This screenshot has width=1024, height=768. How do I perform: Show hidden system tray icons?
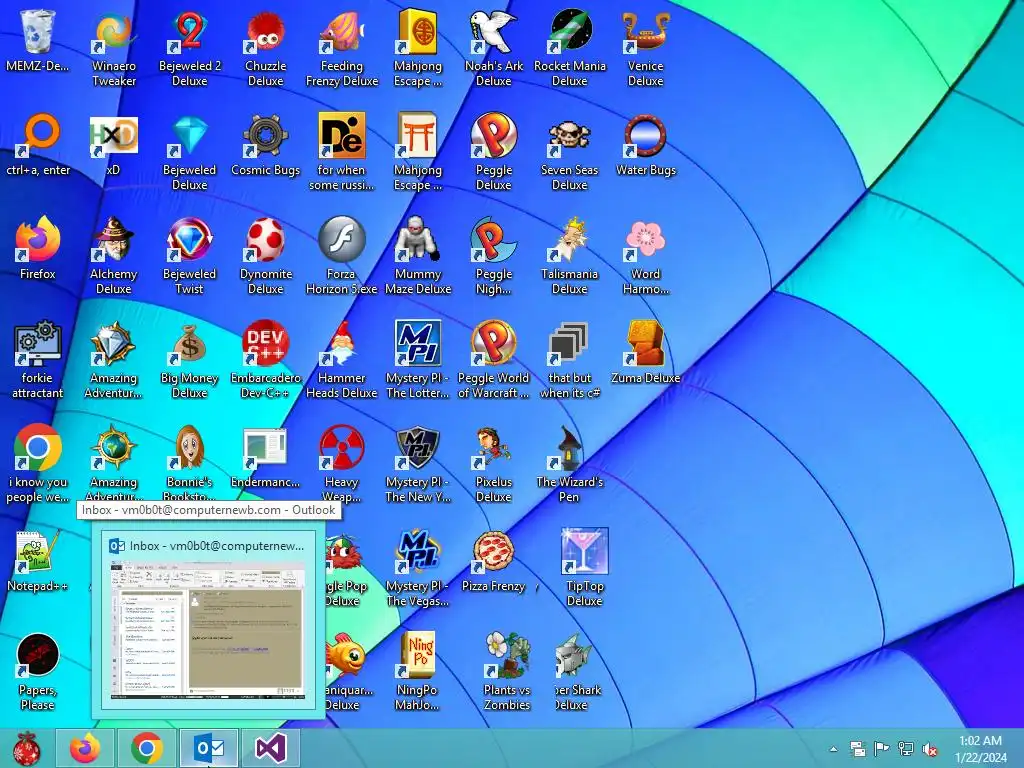pos(834,749)
